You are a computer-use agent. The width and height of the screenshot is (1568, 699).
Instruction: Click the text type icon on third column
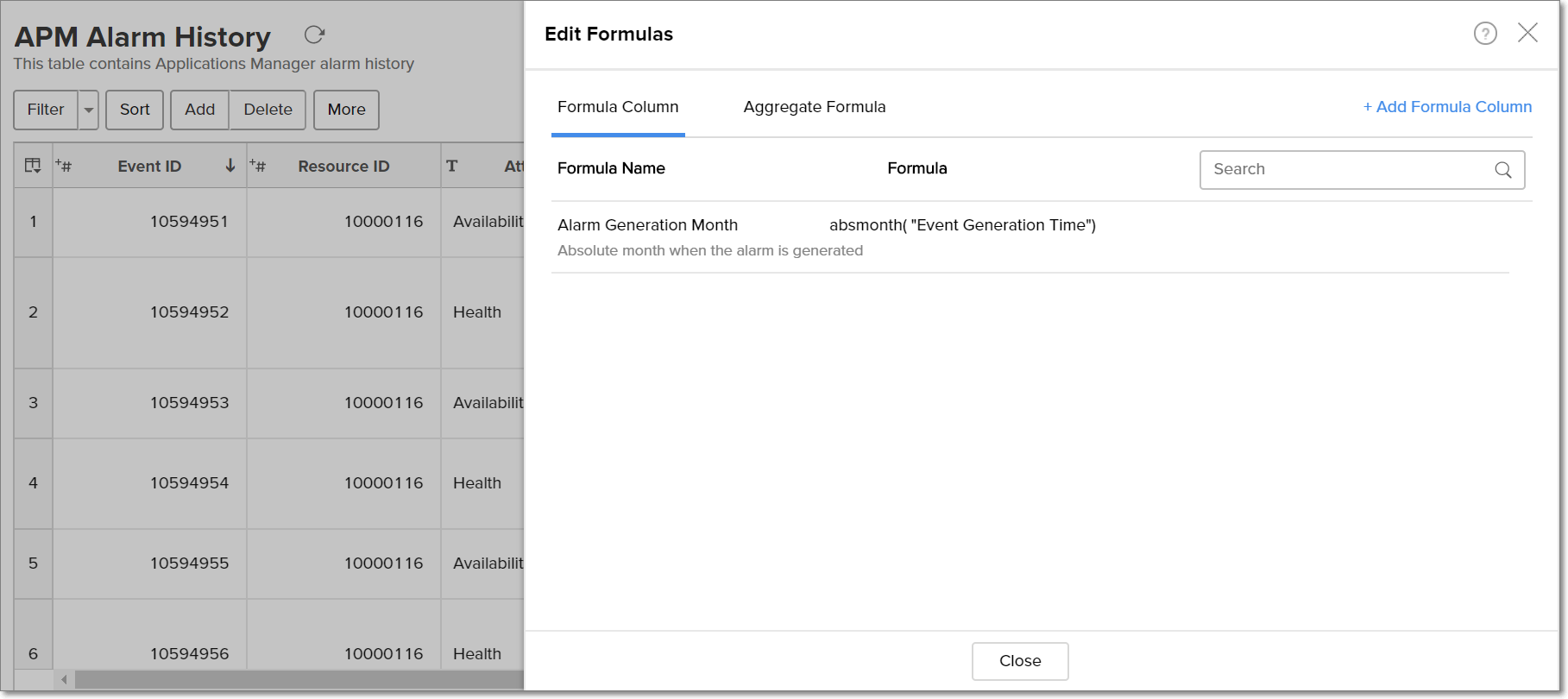[x=451, y=166]
